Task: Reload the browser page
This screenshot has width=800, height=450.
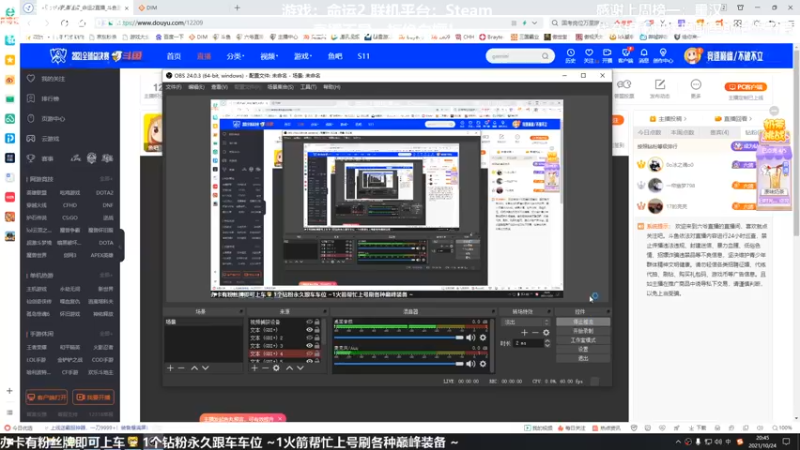Action: 64,23
